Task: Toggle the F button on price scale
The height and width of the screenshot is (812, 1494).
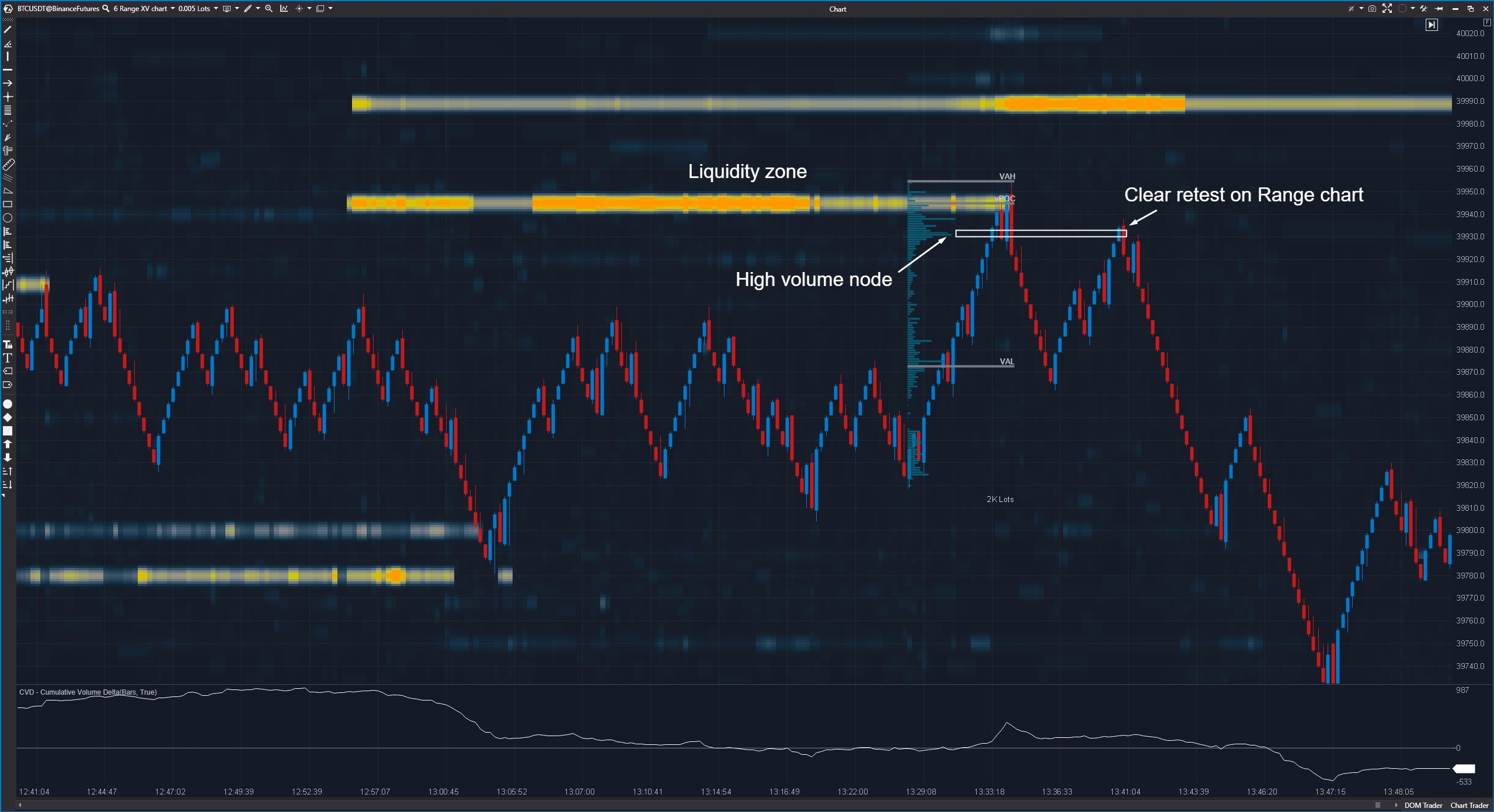Action: pyautogui.click(x=1486, y=22)
